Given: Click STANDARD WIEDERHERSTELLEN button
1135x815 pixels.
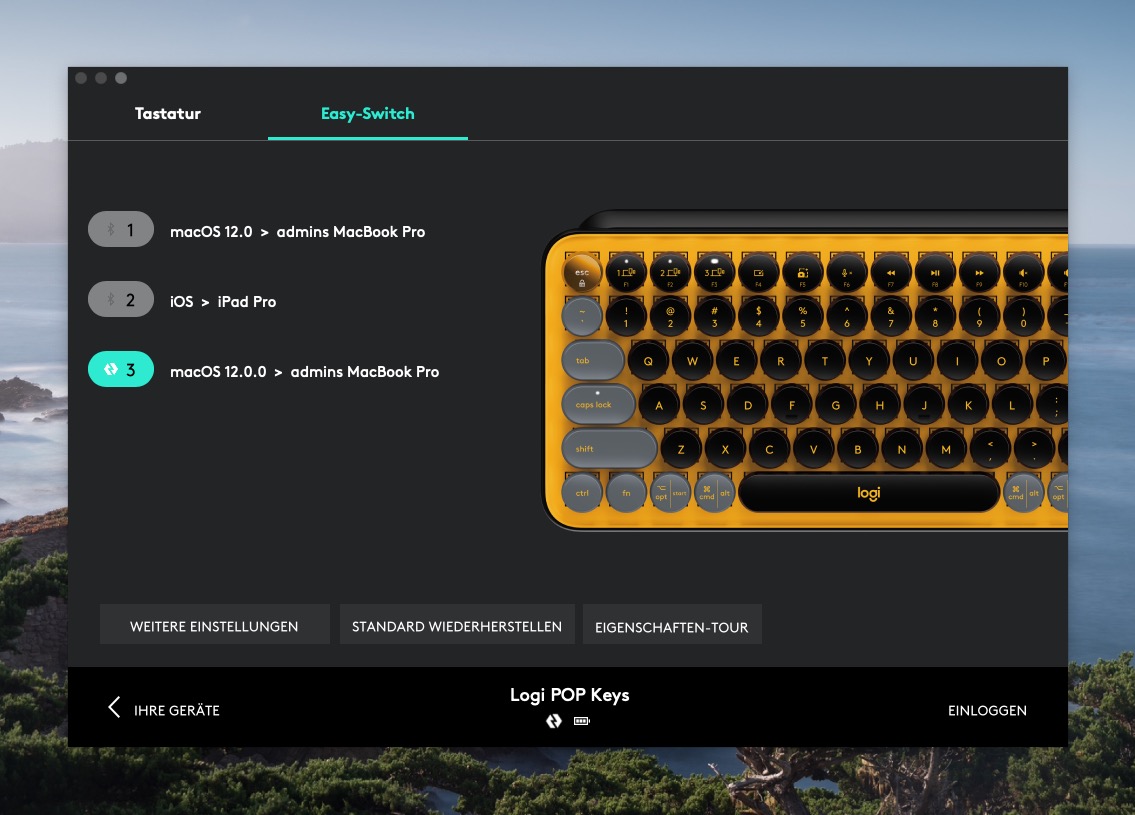Looking at the screenshot, I should (x=457, y=626).
